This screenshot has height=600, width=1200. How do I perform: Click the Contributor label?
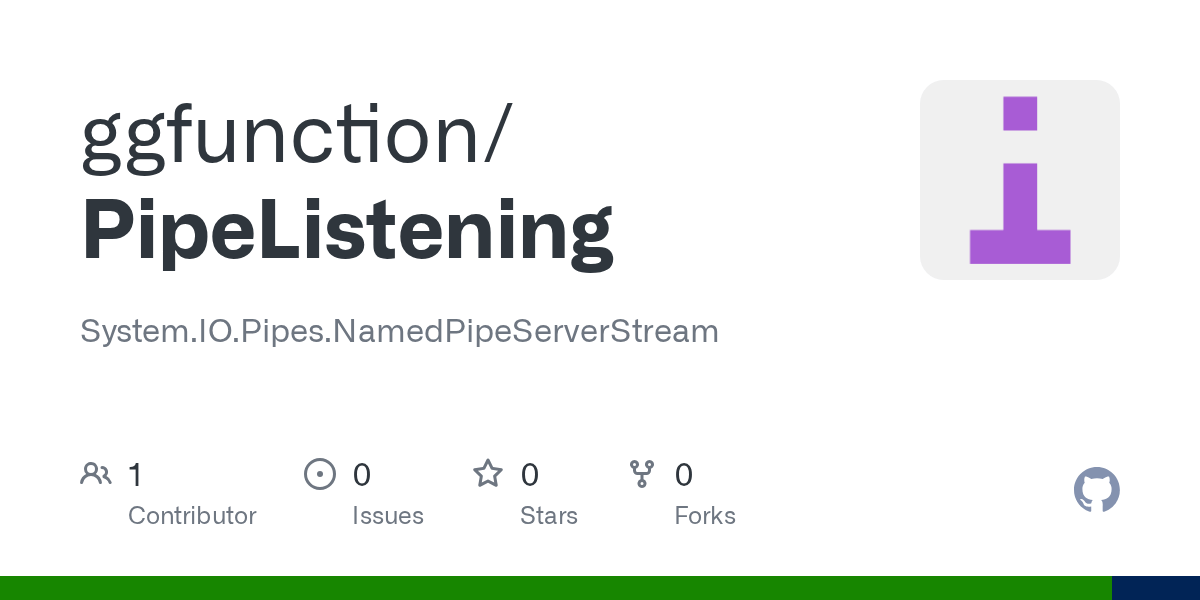192,516
